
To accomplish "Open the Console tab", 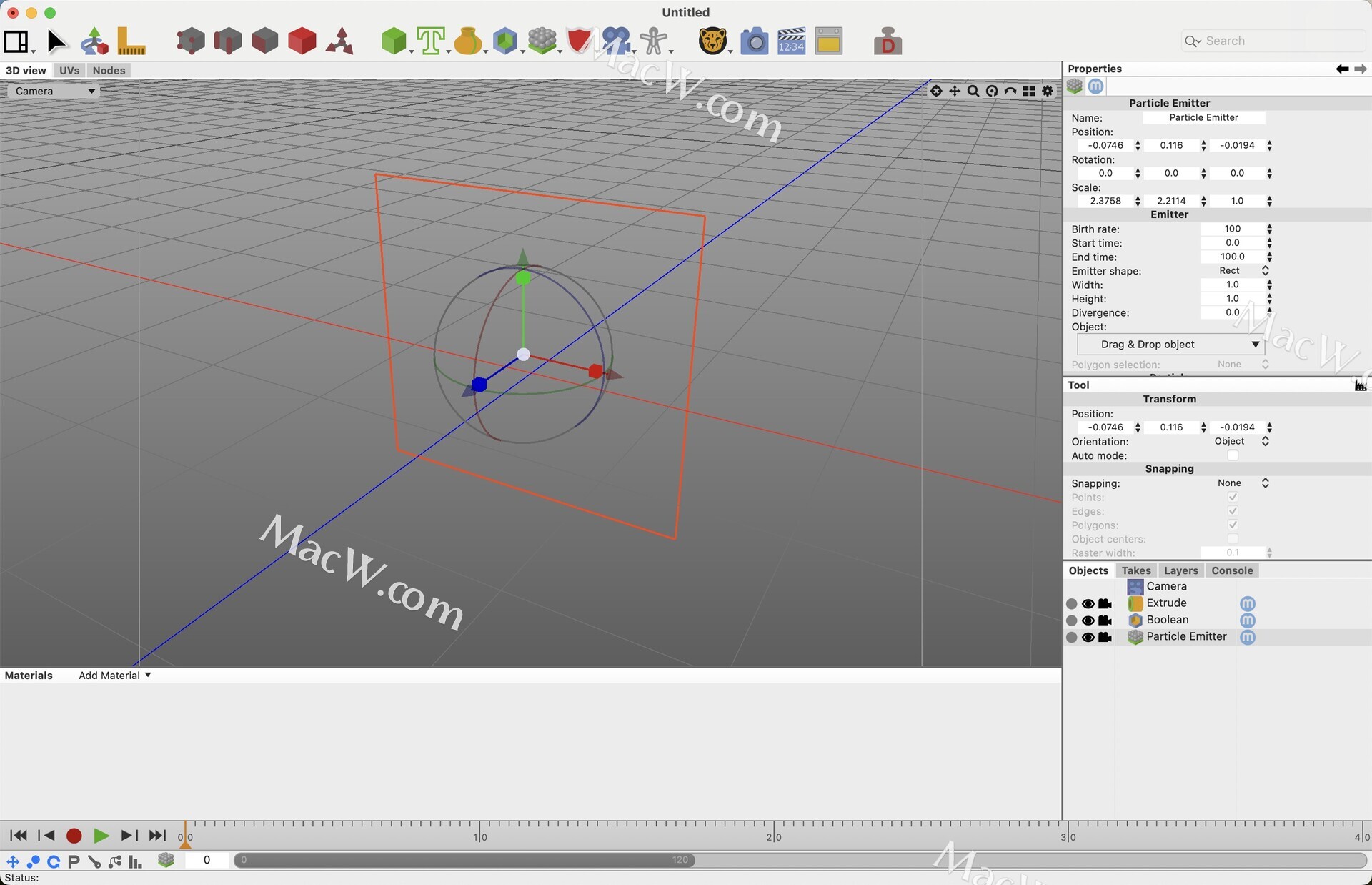I will [1232, 570].
